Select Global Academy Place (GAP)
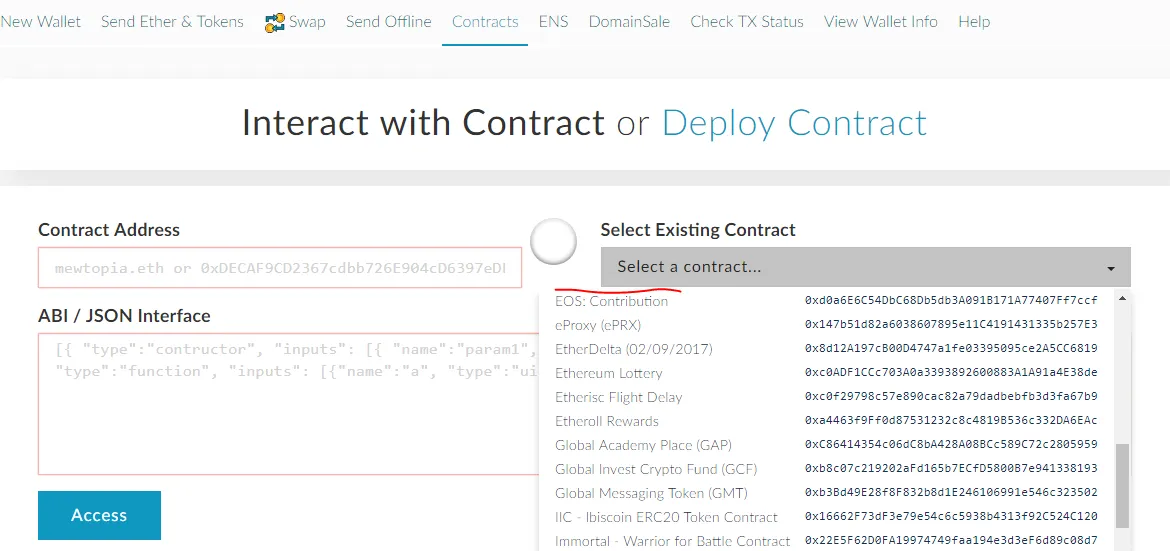Viewport: 1170px width, 551px height. (x=643, y=445)
